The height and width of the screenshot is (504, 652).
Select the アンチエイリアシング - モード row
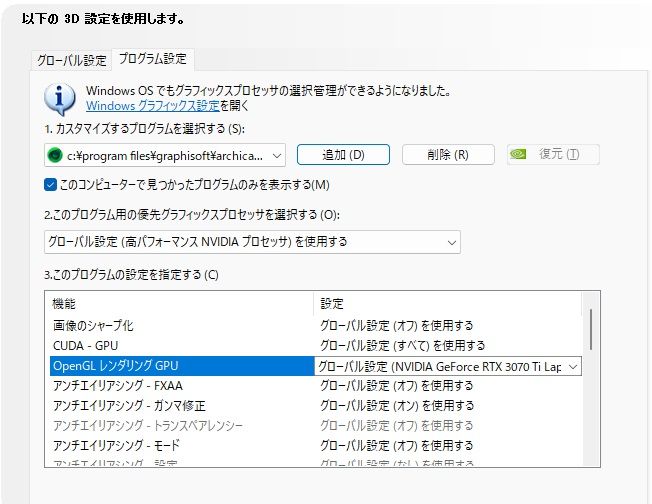[316, 446]
